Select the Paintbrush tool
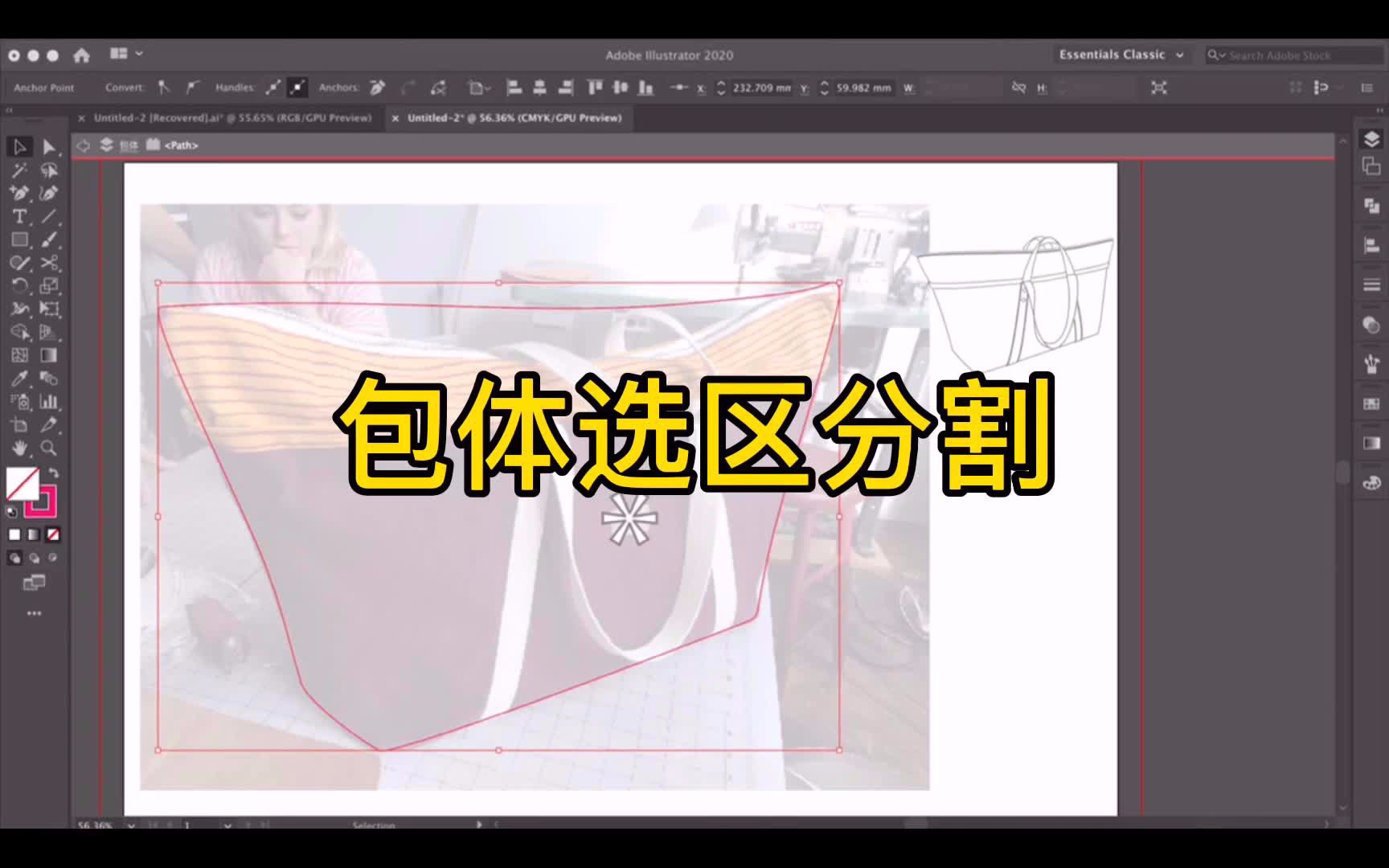The image size is (1389, 868). (x=49, y=240)
